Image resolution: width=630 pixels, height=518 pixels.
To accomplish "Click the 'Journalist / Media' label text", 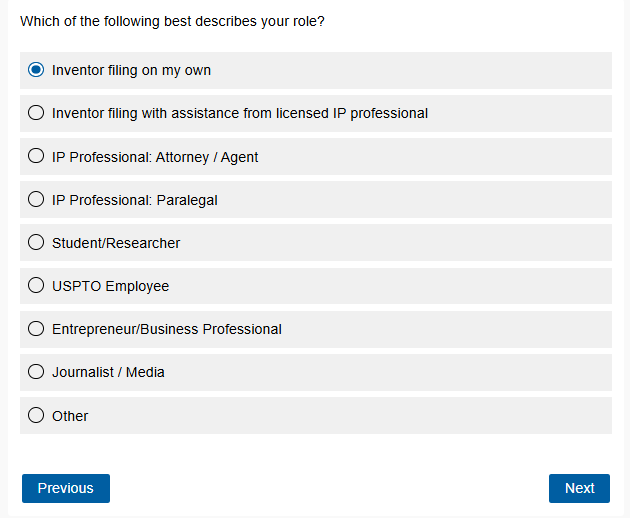I will [x=108, y=372].
